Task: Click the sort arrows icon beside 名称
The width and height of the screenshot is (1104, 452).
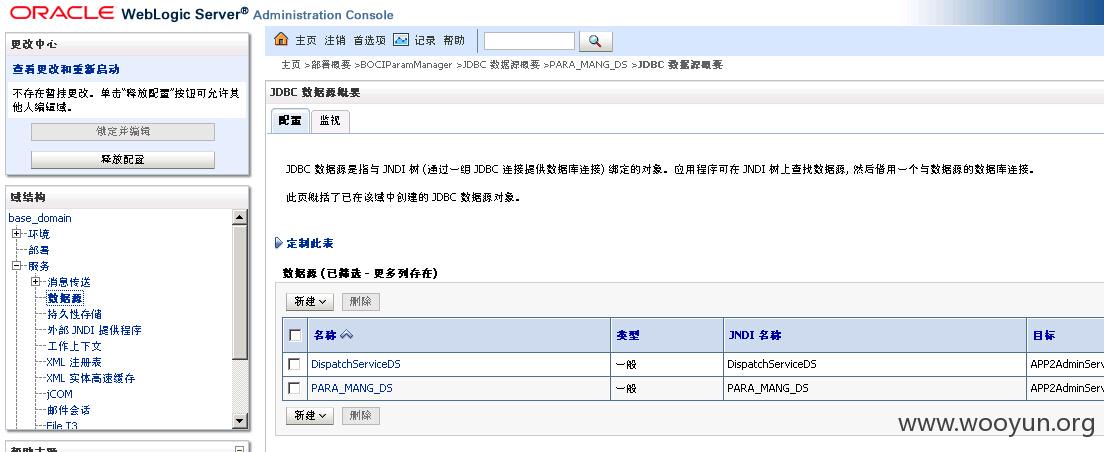Action: [x=346, y=335]
